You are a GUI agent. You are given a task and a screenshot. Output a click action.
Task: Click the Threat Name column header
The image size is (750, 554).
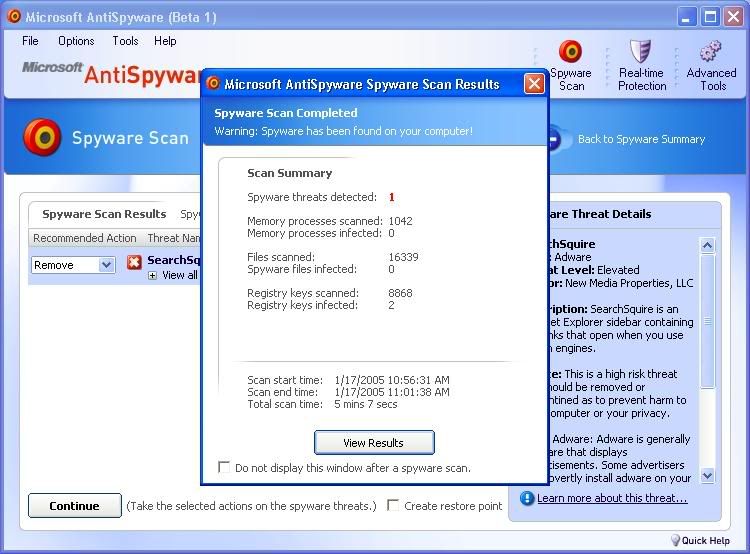(173, 238)
